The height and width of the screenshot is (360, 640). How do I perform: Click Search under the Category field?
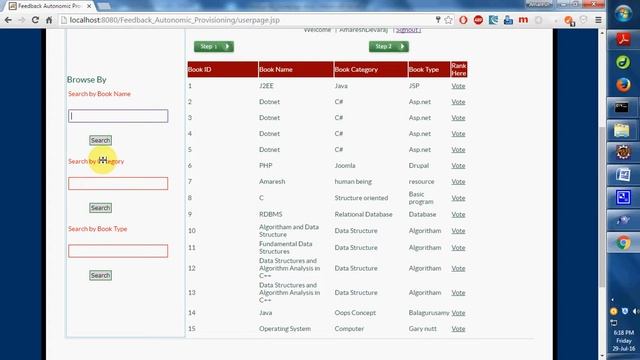[100, 208]
